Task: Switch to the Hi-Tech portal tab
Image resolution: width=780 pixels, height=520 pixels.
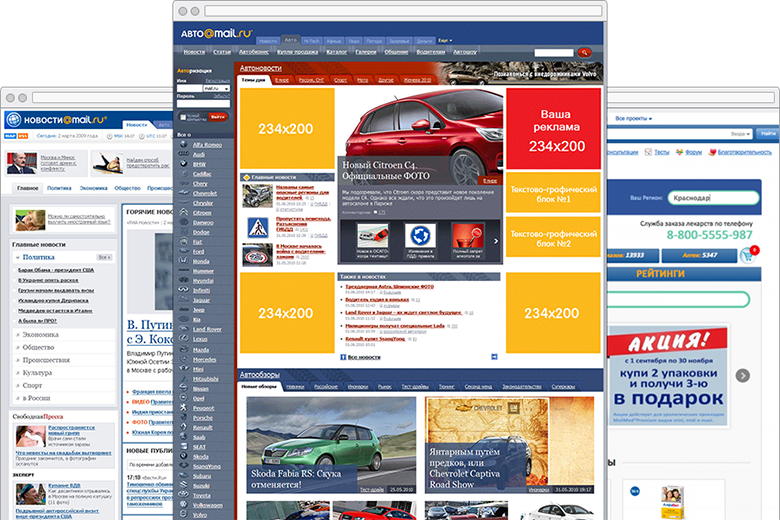Action: pyautogui.click(x=311, y=41)
